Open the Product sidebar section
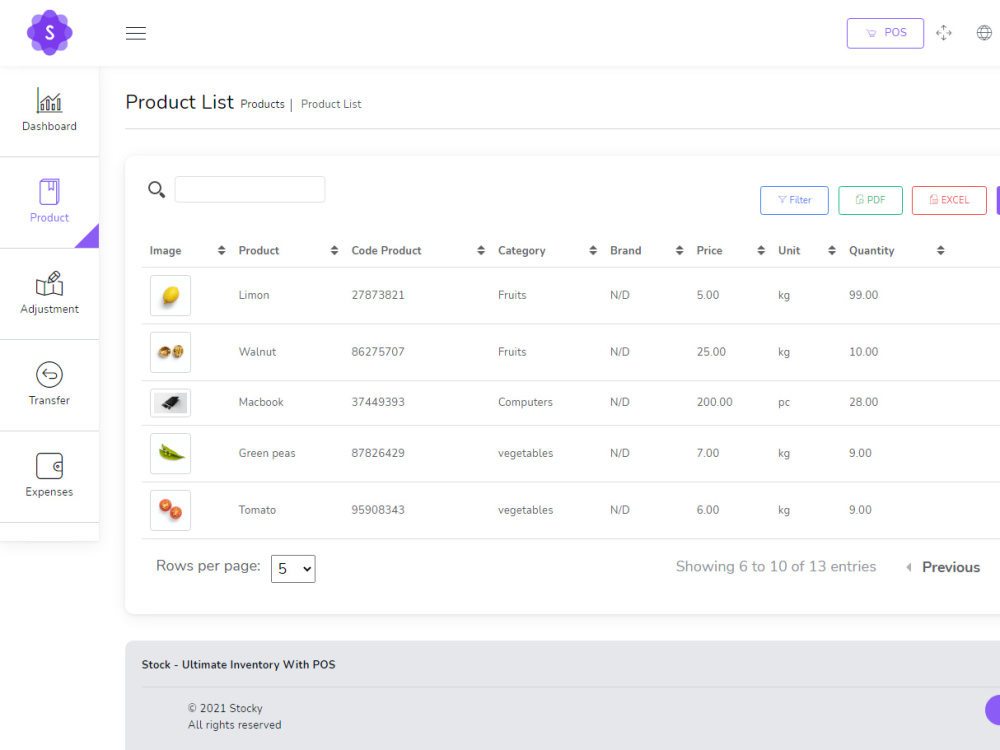The image size is (1000, 750). click(49, 202)
